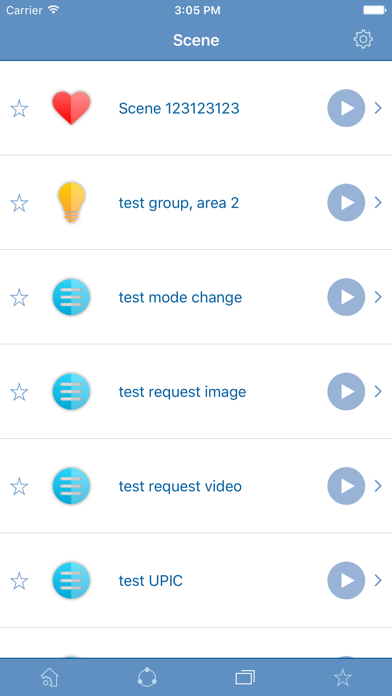Select the test UPIC scene name
Image resolution: width=392 pixels, height=696 pixels.
[150, 581]
